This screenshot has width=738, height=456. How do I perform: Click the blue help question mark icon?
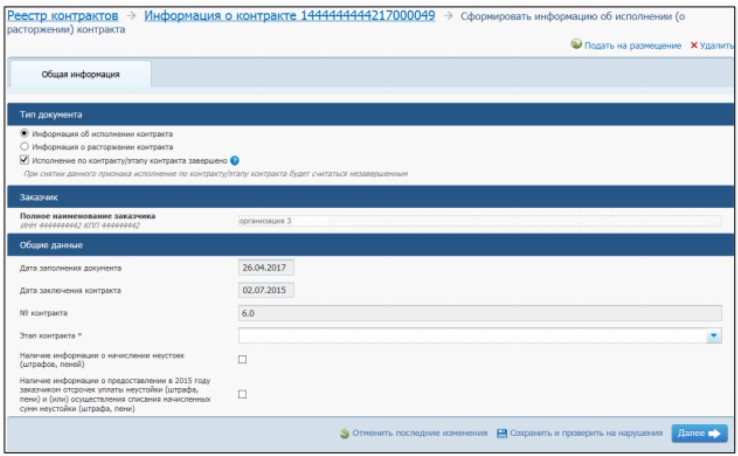[234, 159]
